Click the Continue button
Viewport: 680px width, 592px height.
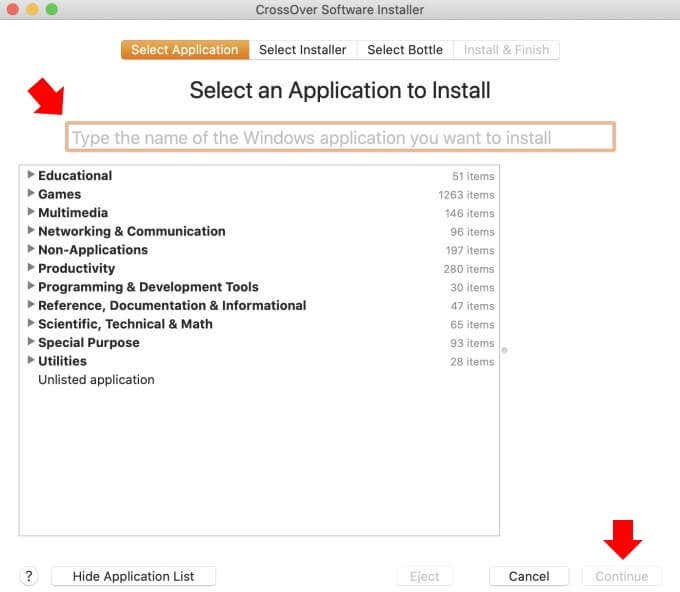tap(621, 576)
